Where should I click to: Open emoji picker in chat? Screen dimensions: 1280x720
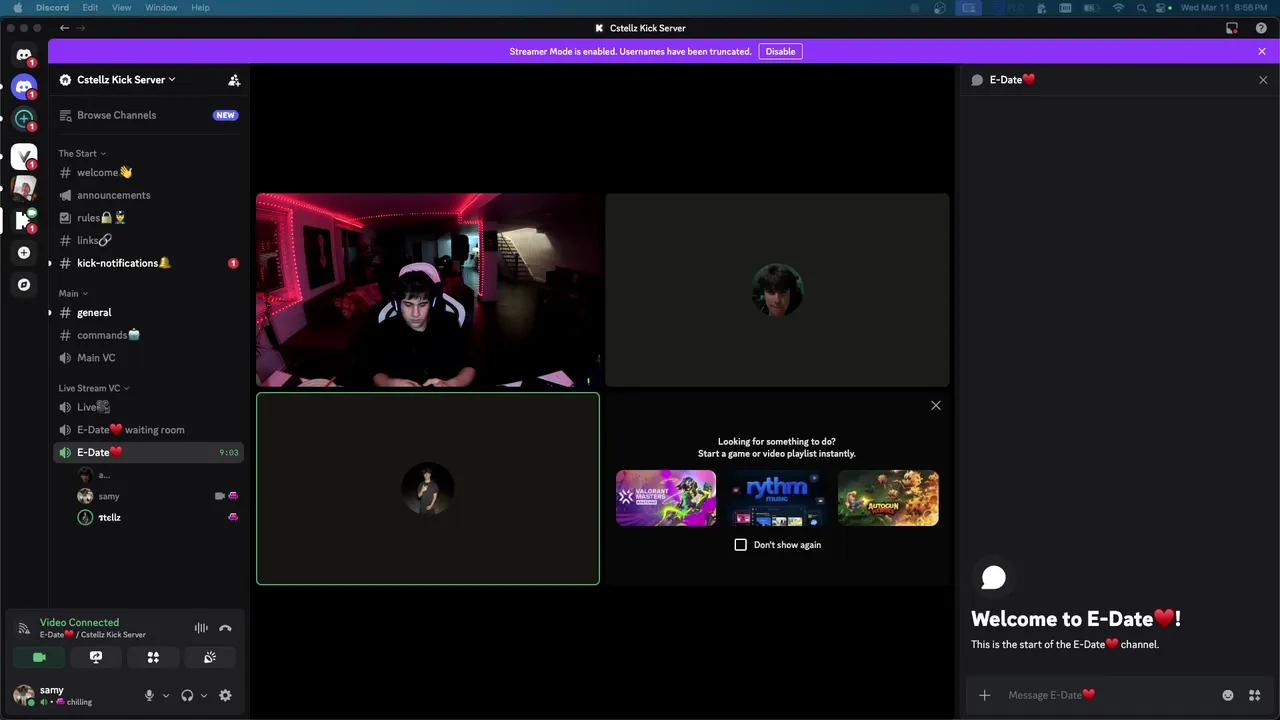pos(1228,695)
